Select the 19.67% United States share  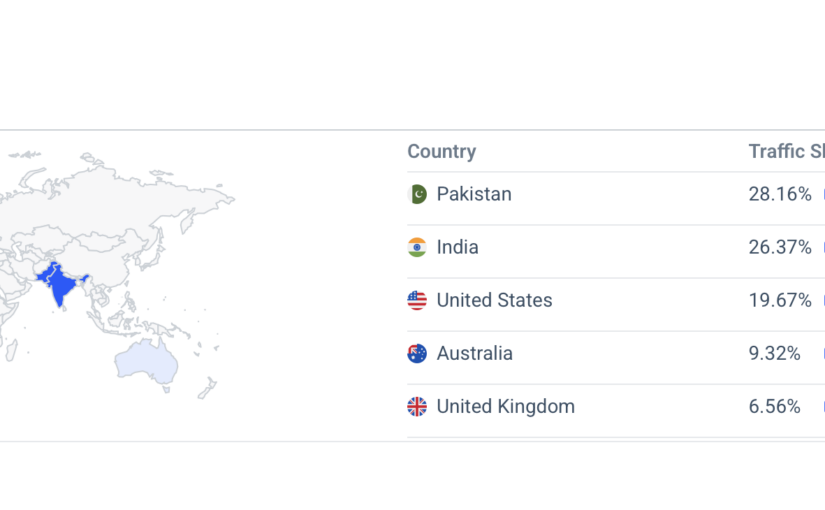[780, 300]
